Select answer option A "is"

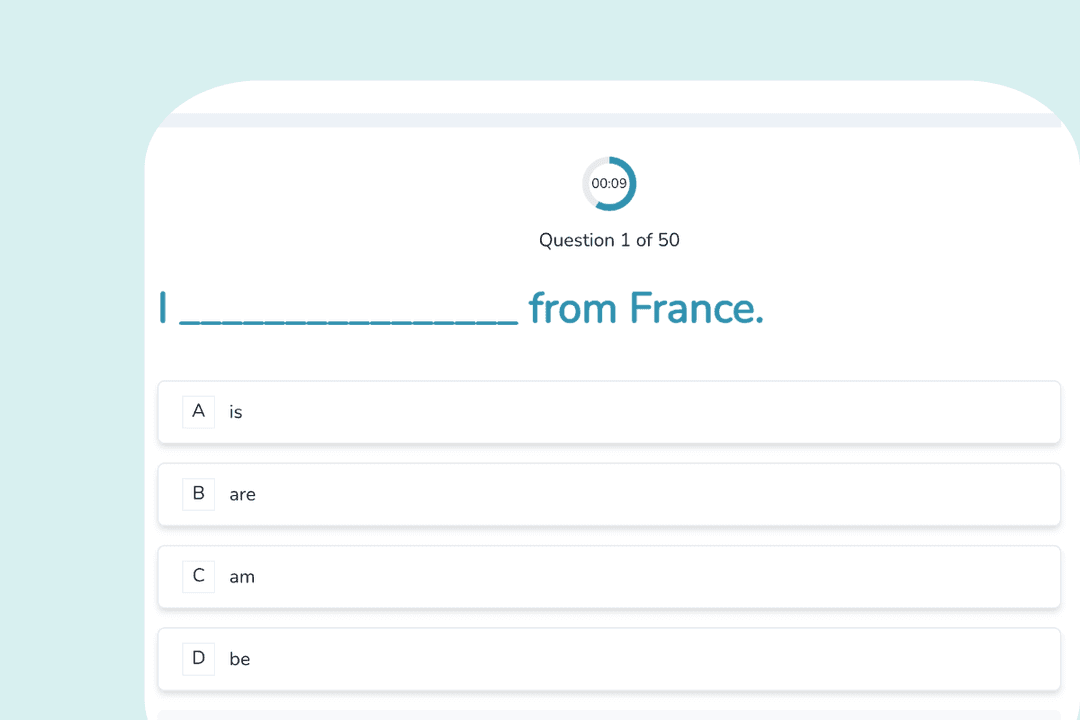point(609,412)
